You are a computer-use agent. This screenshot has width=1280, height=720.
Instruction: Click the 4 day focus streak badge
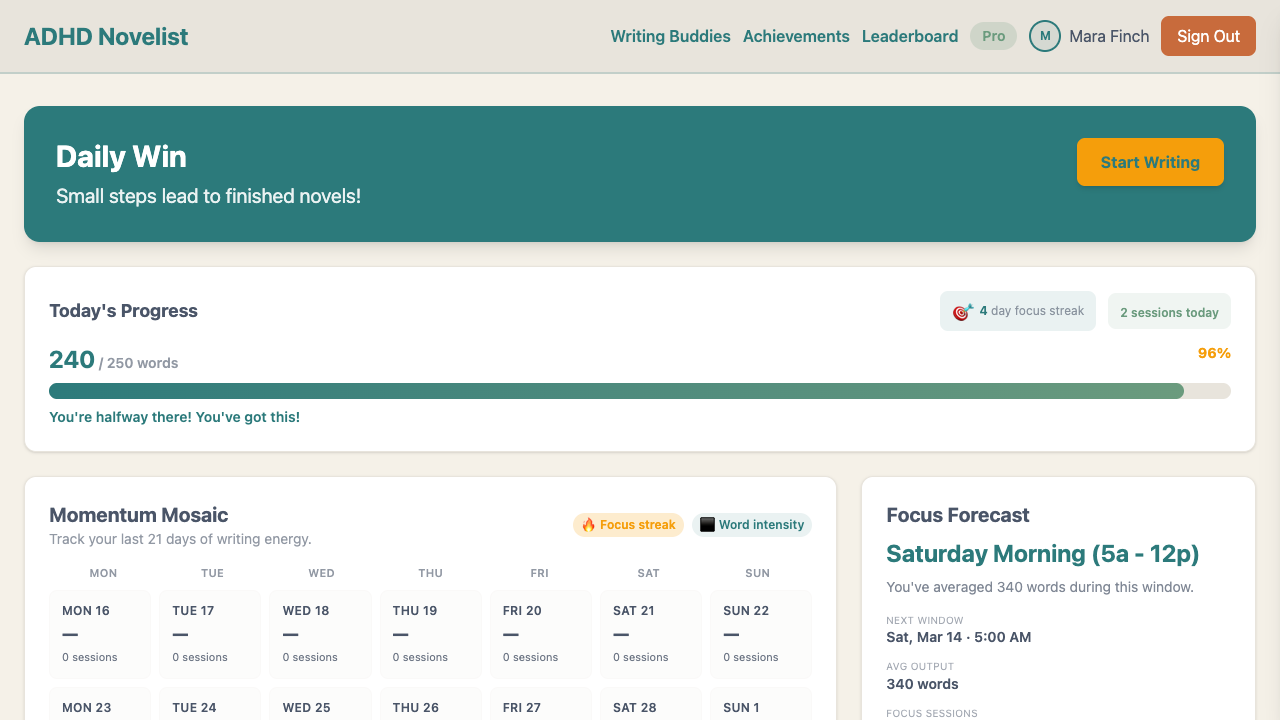point(1017,311)
